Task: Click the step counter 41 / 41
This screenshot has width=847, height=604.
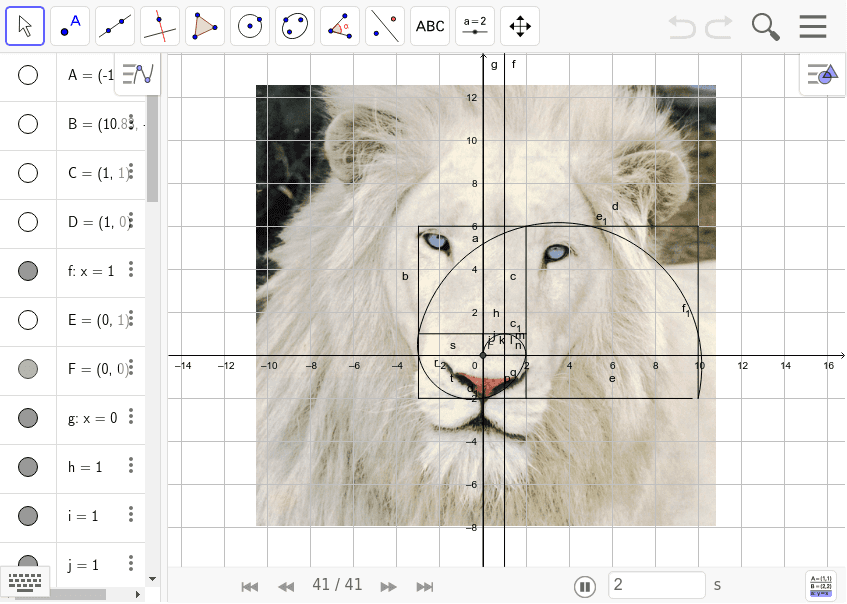Action: point(337,585)
